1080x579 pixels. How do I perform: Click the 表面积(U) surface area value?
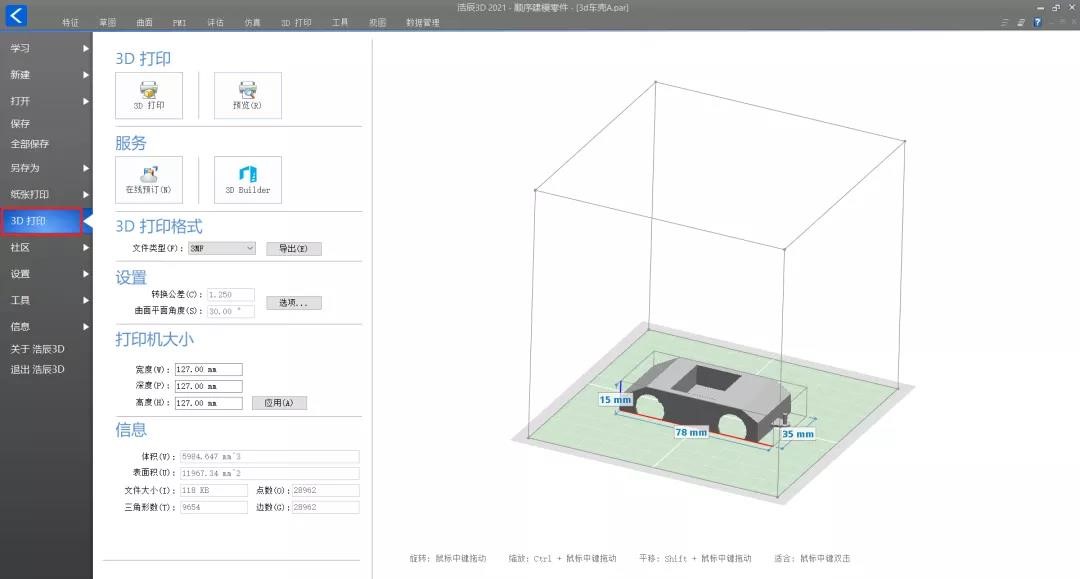click(269, 474)
